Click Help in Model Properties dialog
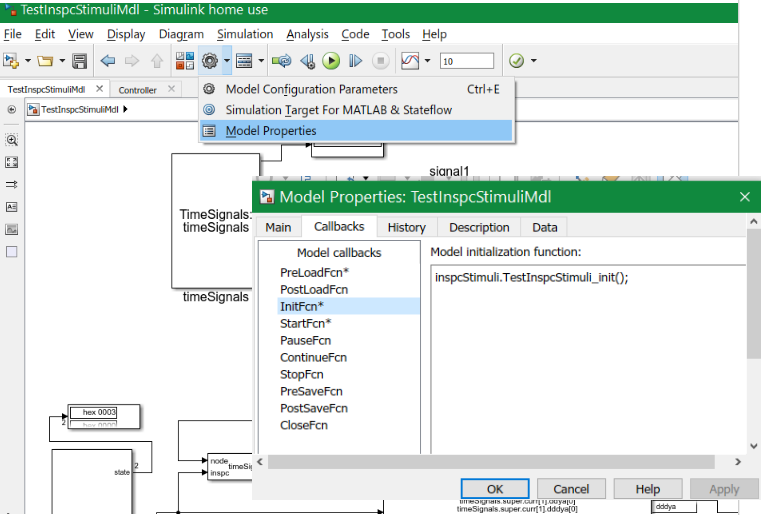The width and height of the screenshot is (765, 515). [x=647, y=489]
